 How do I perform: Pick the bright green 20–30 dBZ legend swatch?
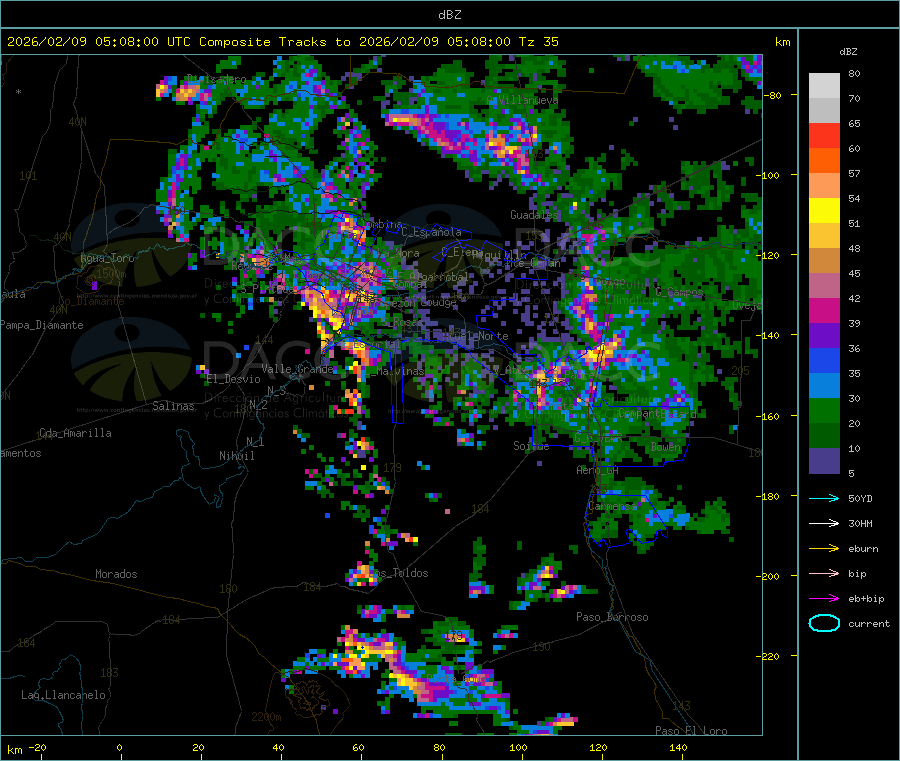(824, 410)
